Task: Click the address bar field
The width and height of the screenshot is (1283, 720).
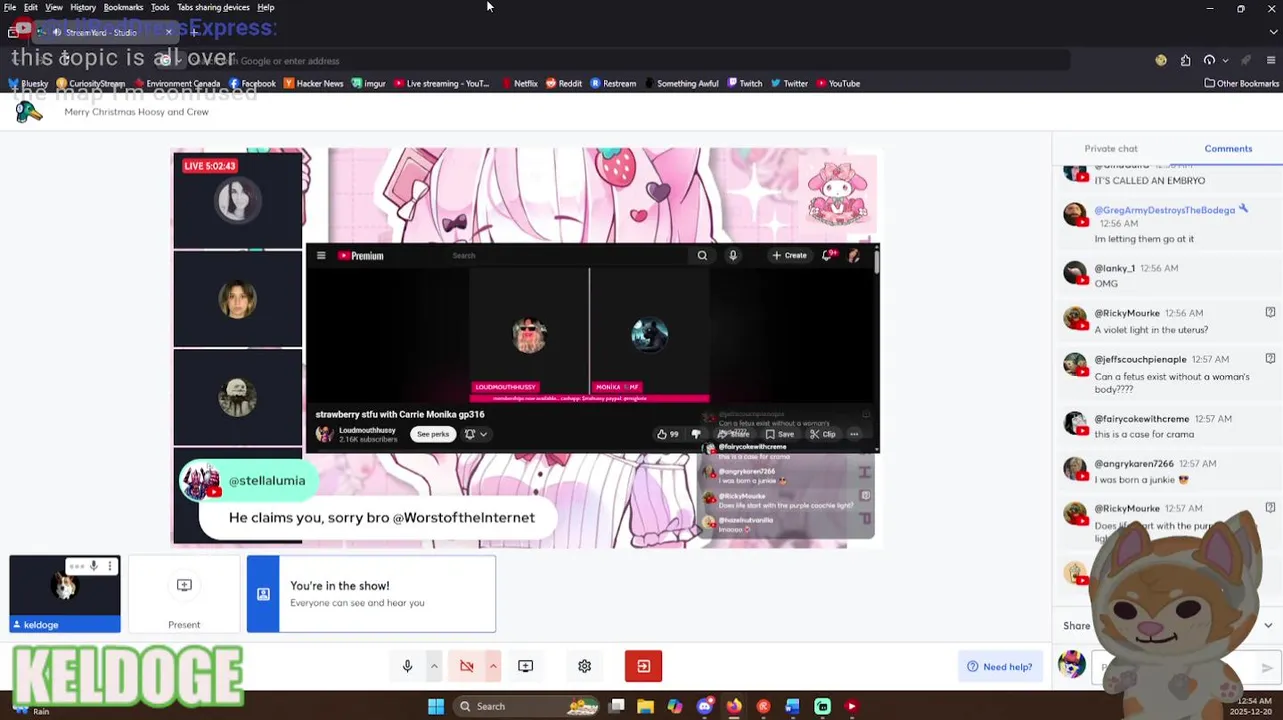Action: coord(610,61)
